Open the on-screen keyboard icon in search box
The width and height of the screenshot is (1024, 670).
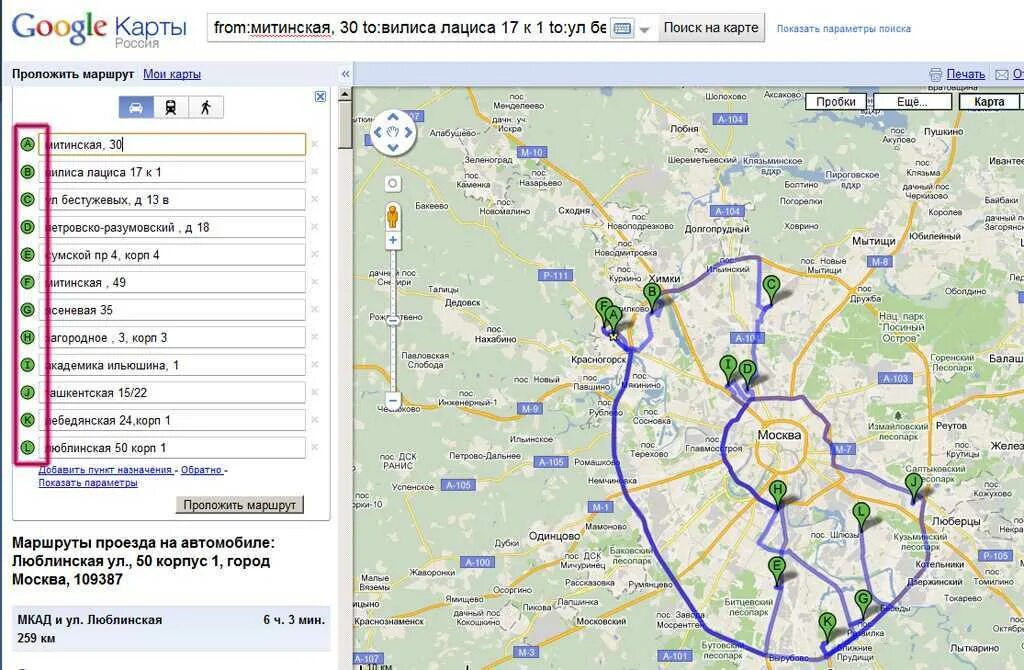[x=622, y=28]
